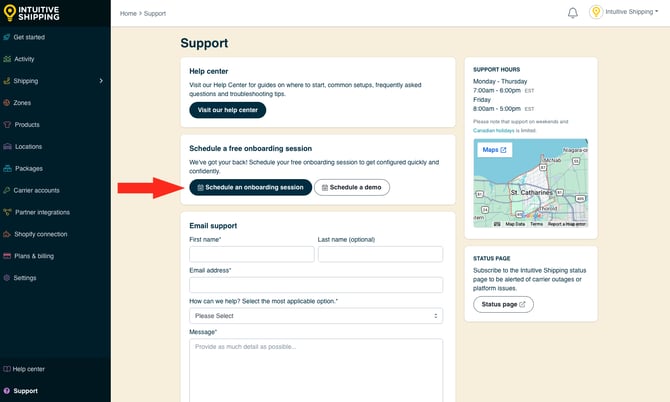Click the map keyboard shortcuts icon
The height and width of the screenshot is (402, 670).
point(497,224)
